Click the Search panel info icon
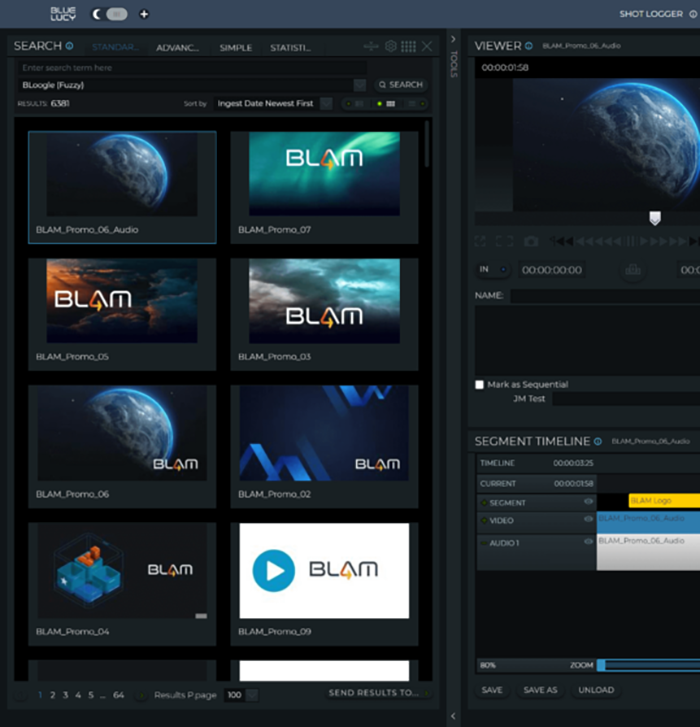700x727 pixels. click(70, 46)
